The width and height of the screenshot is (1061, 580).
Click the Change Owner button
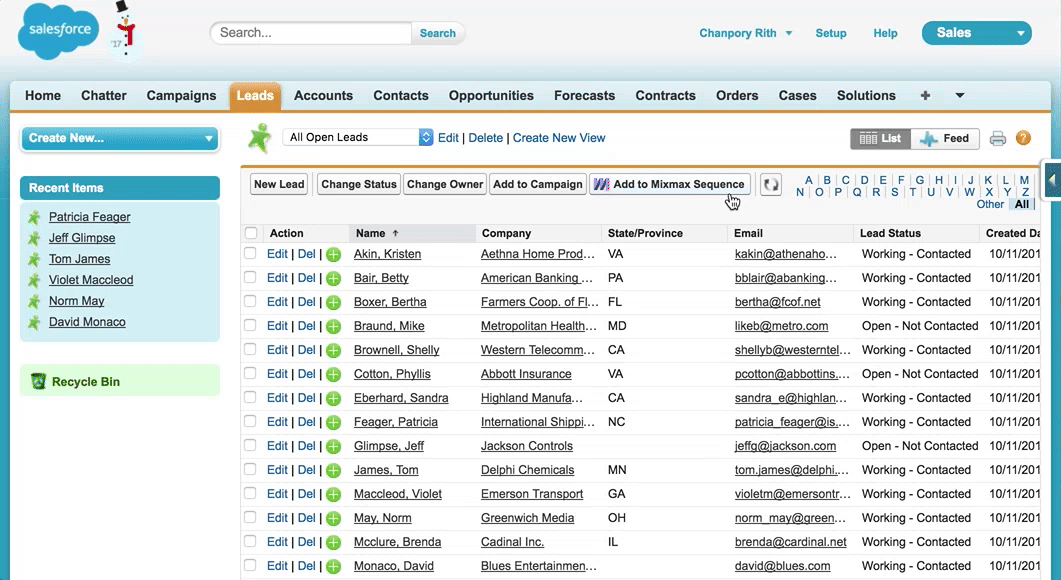pos(445,184)
